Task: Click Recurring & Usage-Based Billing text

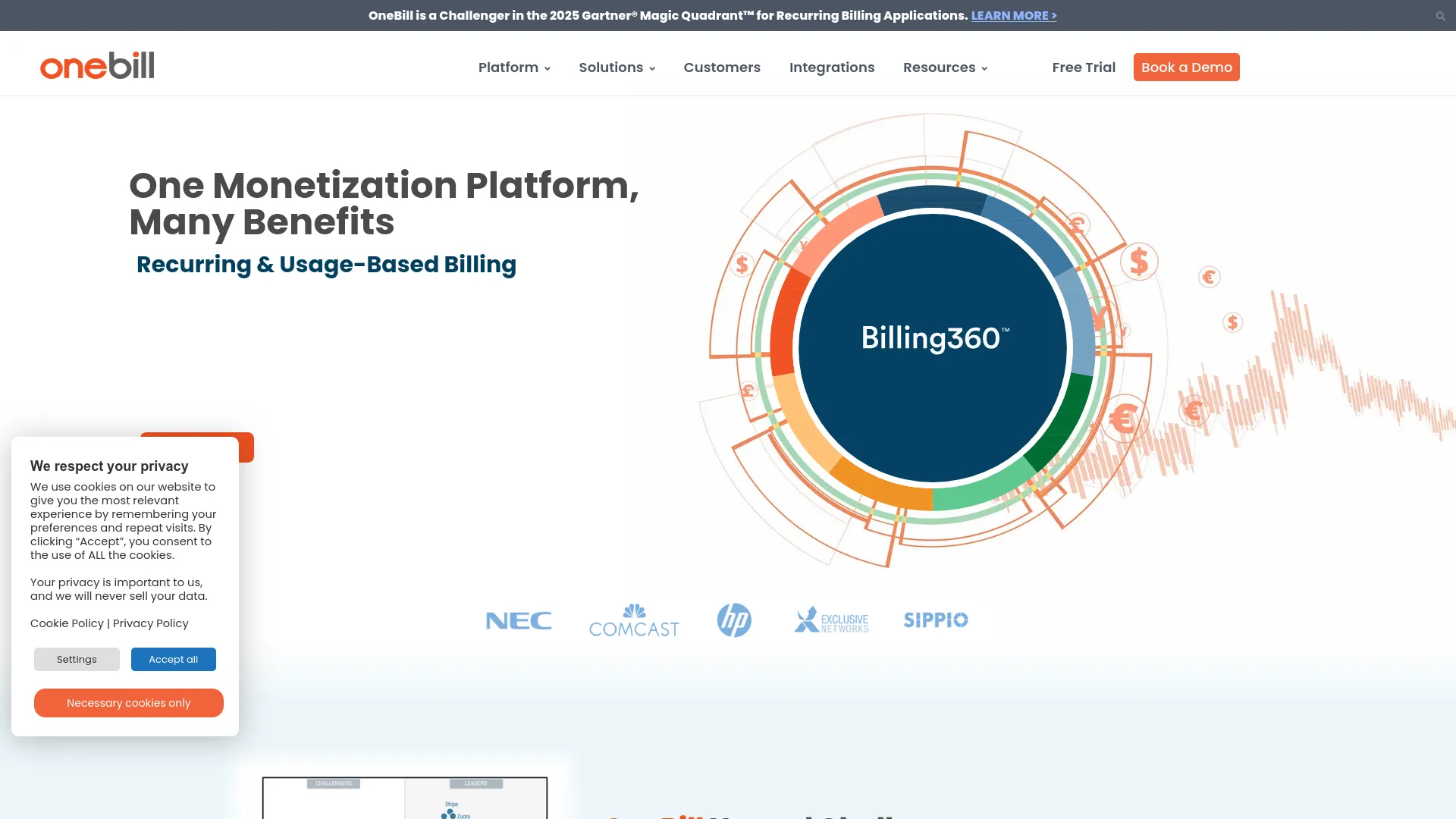Action: pyautogui.click(x=326, y=264)
